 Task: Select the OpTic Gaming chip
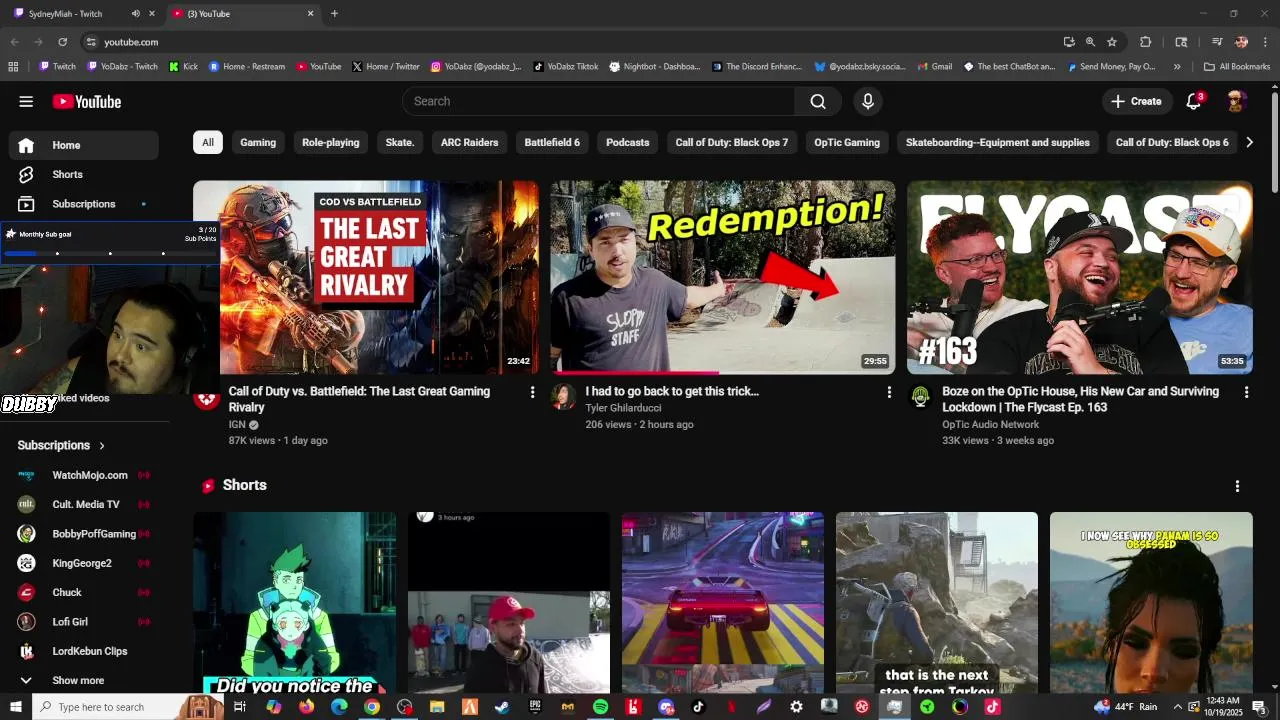[x=847, y=142]
